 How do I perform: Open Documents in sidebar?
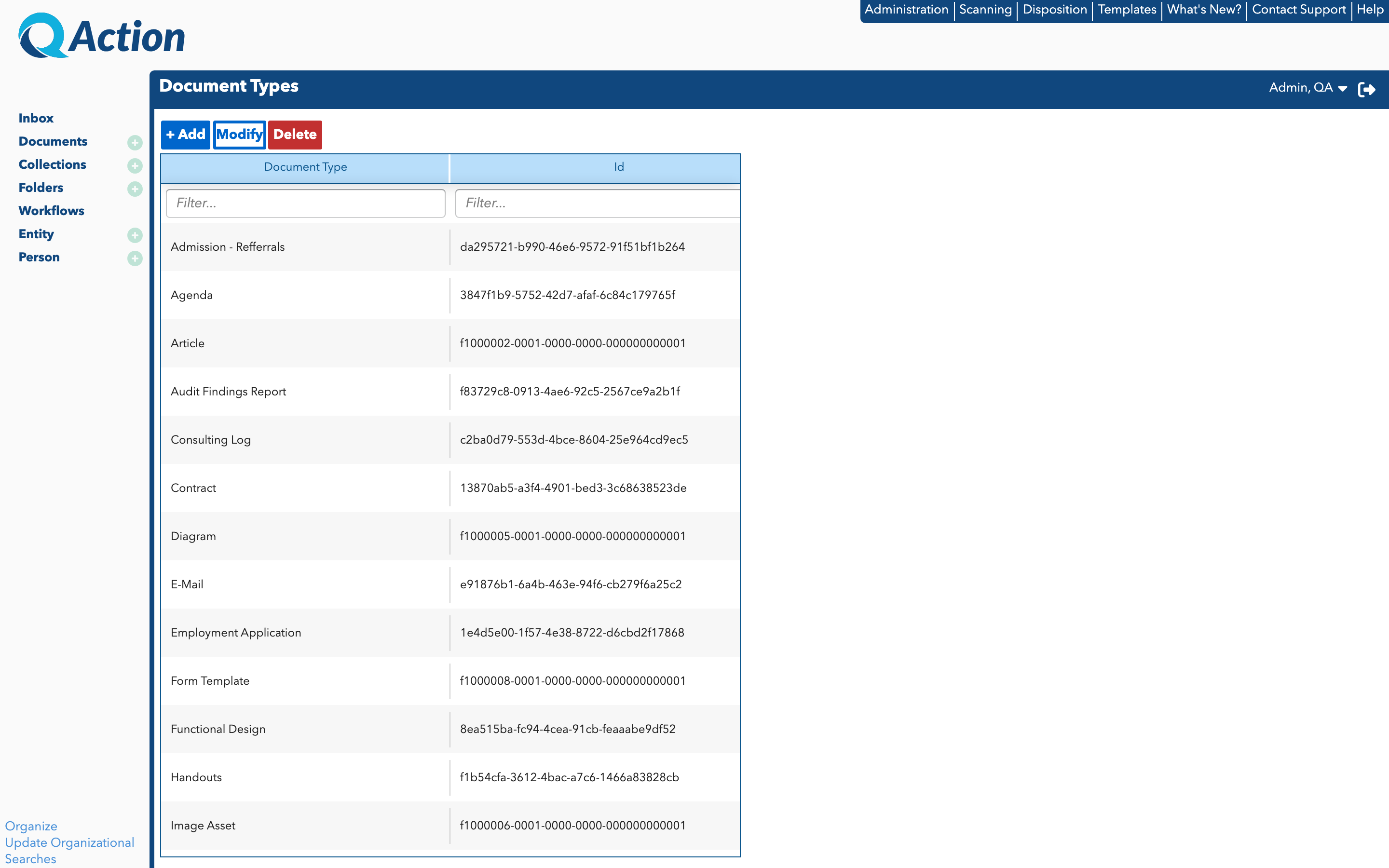53,141
